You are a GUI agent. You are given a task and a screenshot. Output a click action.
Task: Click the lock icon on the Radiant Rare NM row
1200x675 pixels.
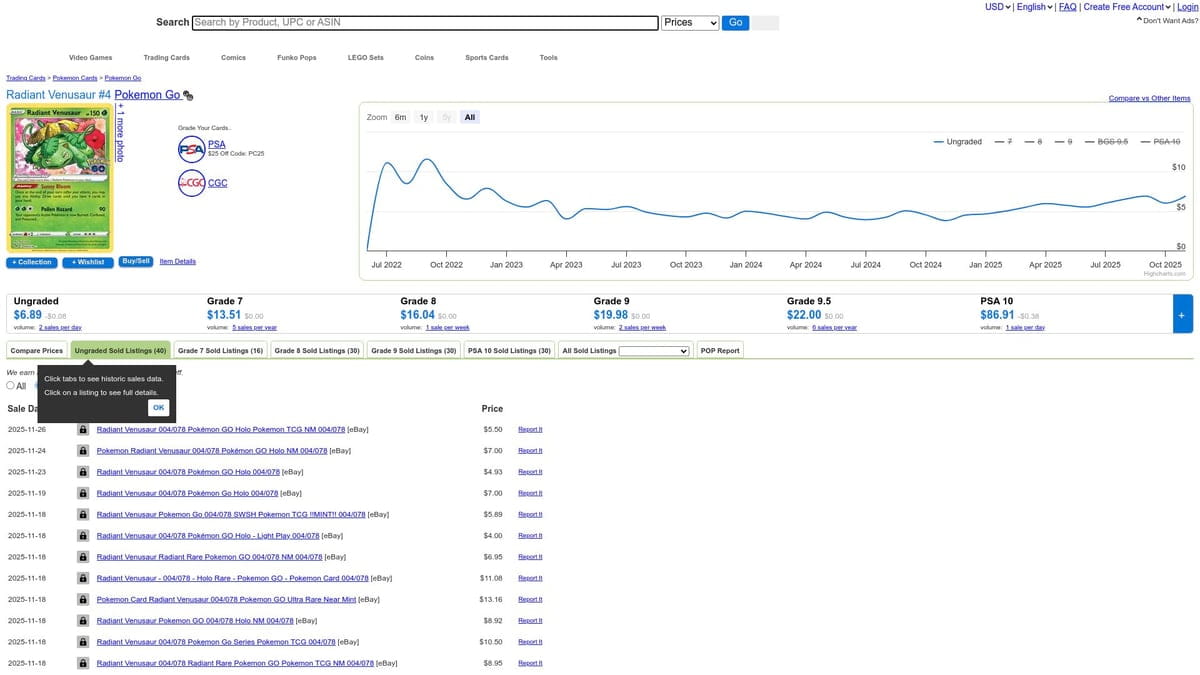pyautogui.click(x=83, y=557)
